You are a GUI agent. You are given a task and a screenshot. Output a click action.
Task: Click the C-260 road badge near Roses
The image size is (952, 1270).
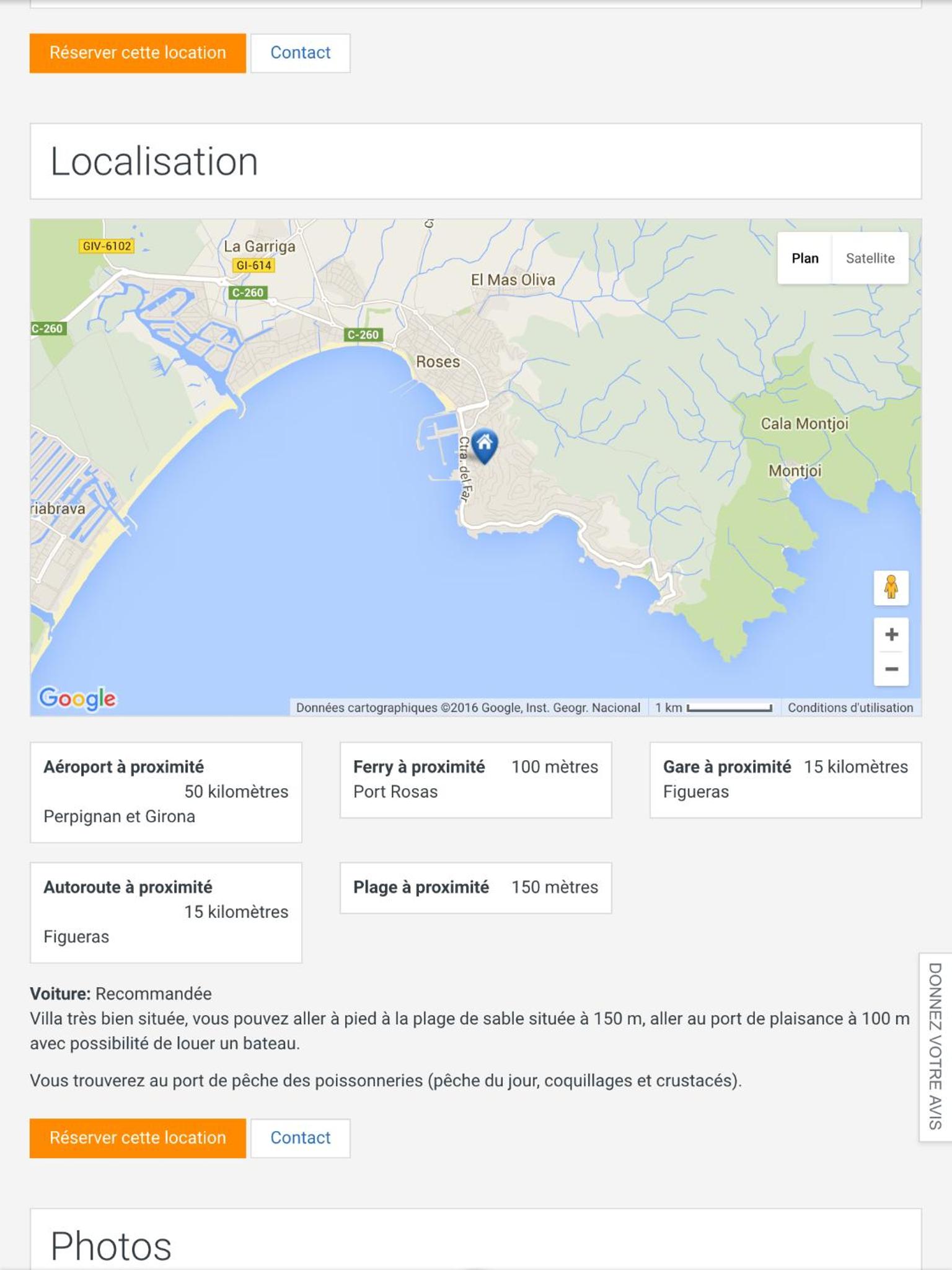pos(363,335)
